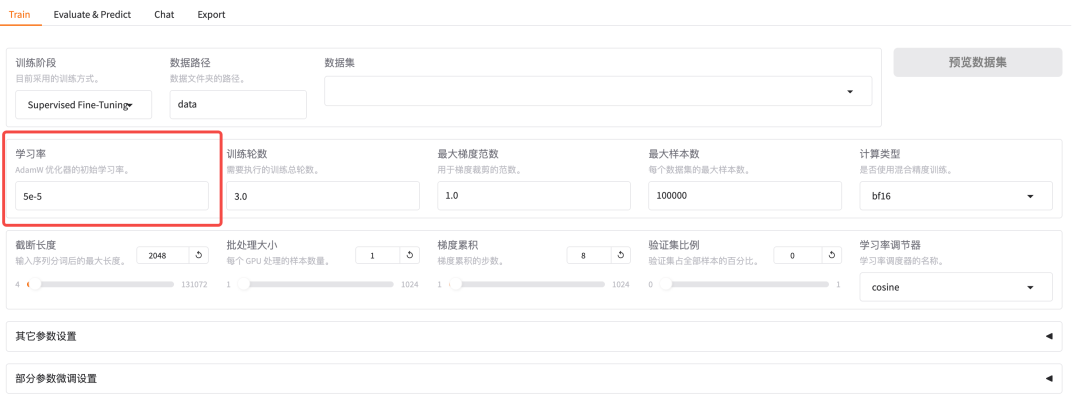
Task: Click the 最大梯度范数 label text
Action: pyautogui.click(x=467, y=154)
